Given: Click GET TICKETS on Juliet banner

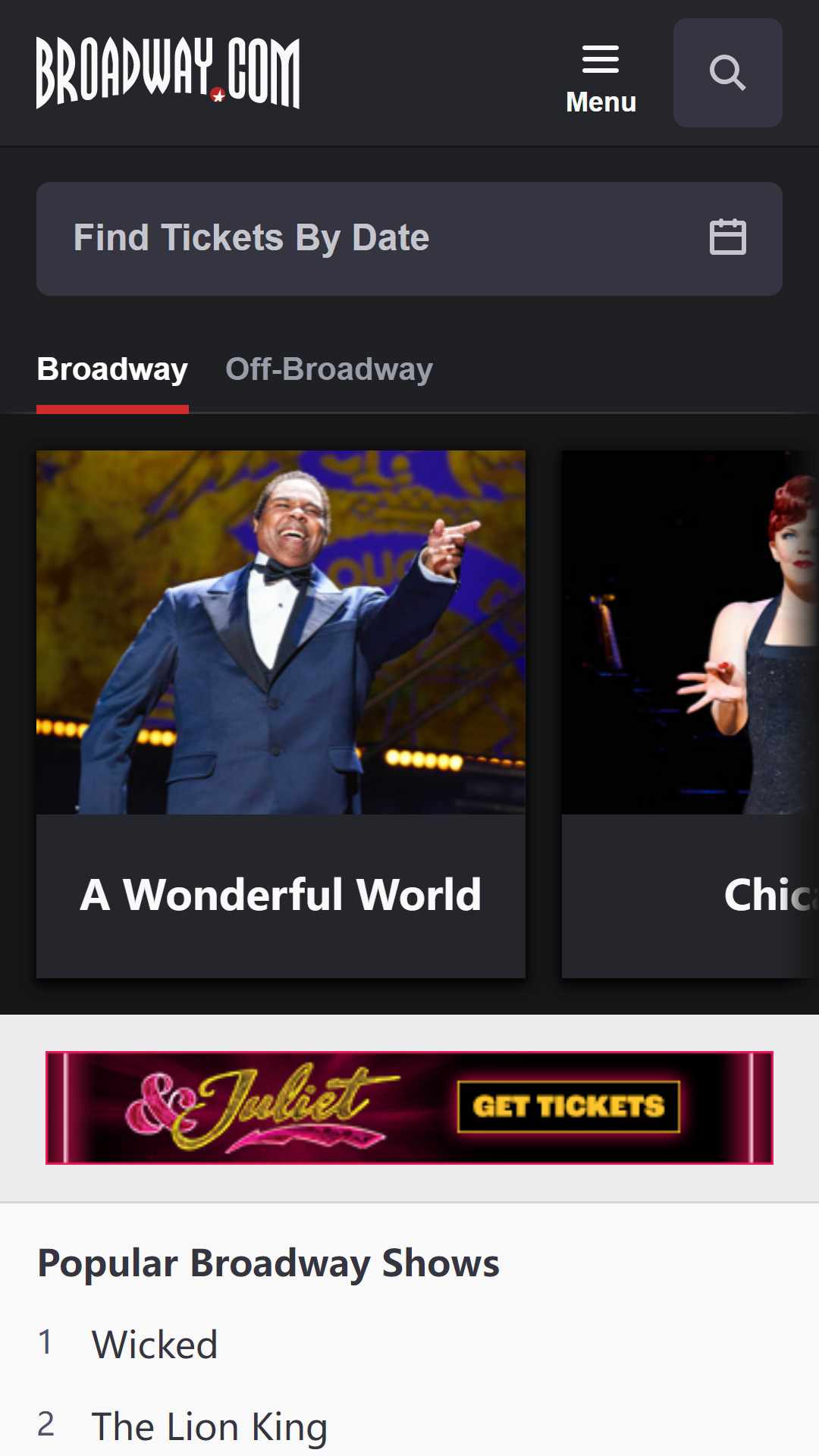Looking at the screenshot, I should click(569, 1106).
